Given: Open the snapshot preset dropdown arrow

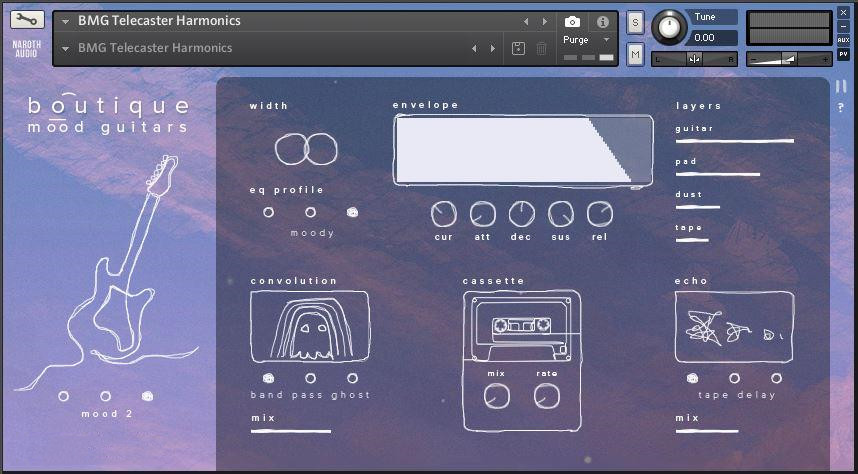Looking at the screenshot, I should tap(66, 49).
